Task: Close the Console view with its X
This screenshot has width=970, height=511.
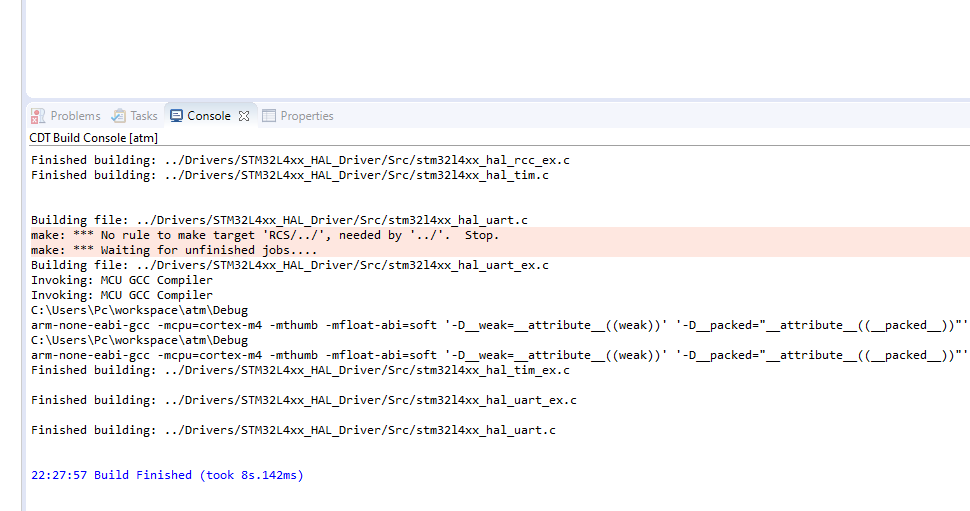Action: 243,116
